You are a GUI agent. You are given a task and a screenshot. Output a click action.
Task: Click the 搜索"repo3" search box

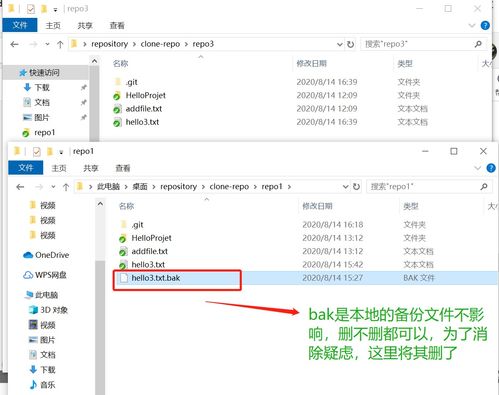[x=423, y=44]
